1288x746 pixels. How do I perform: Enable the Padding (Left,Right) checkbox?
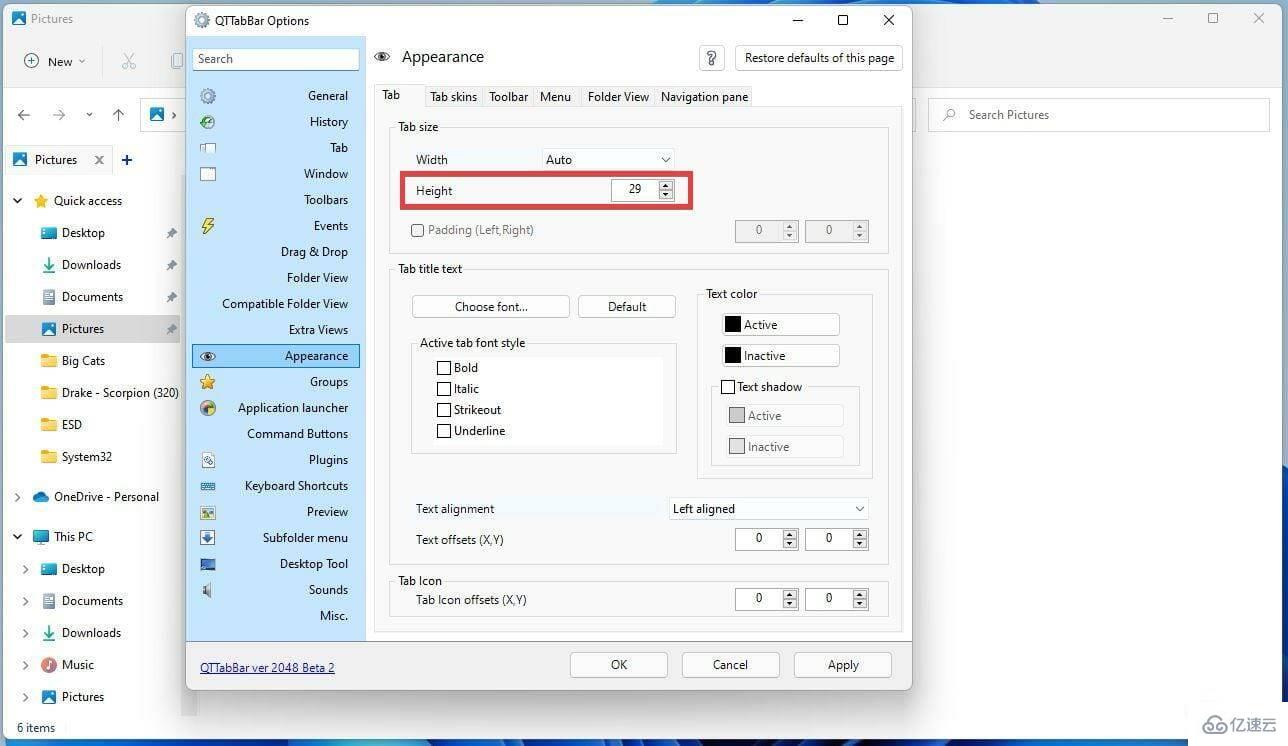(x=418, y=230)
